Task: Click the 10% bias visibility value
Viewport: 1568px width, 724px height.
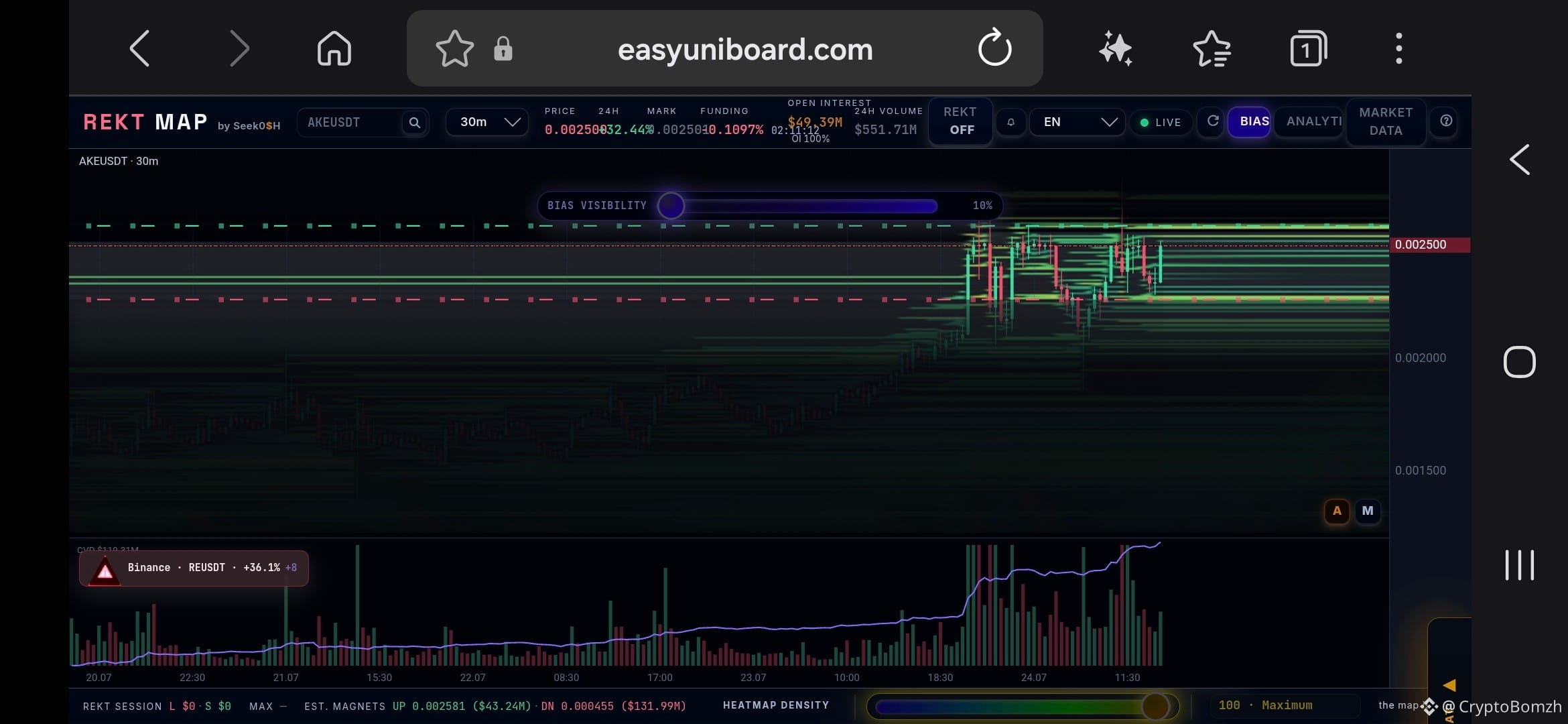Action: [x=982, y=206]
